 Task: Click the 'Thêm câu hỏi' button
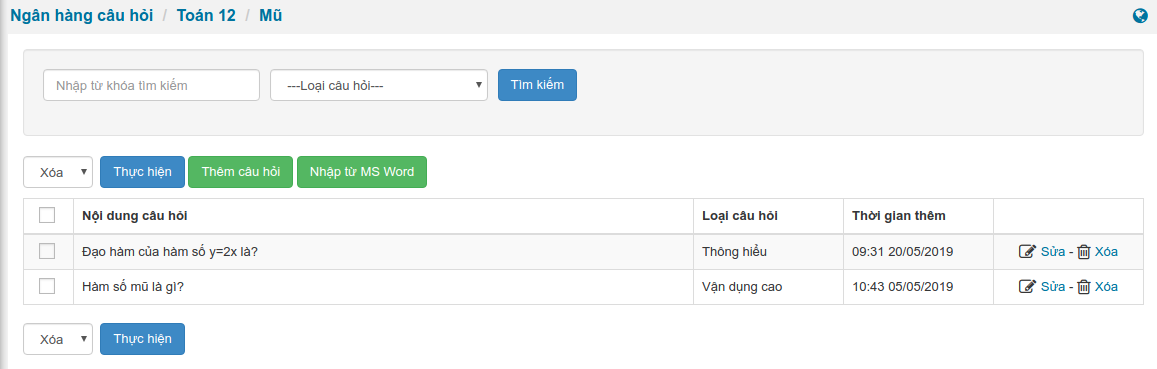coord(241,172)
